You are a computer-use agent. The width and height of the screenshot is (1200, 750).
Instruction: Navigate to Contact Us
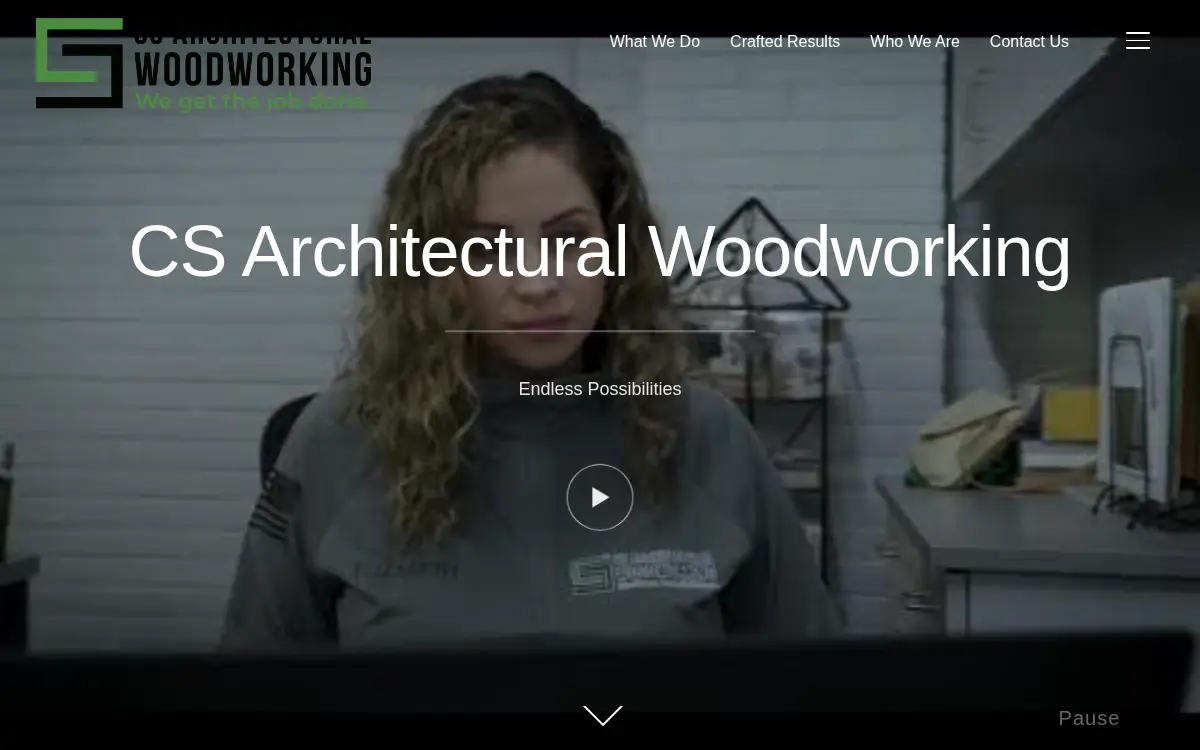click(1029, 42)
